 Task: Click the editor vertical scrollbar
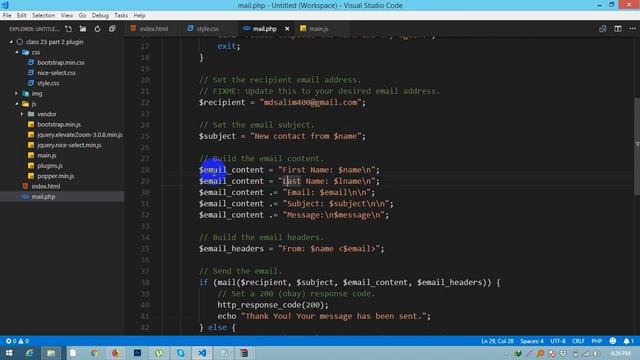637,146
